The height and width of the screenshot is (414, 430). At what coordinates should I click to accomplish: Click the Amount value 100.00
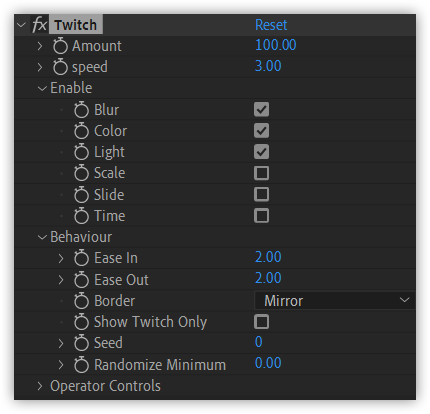(x=276, y=45)
